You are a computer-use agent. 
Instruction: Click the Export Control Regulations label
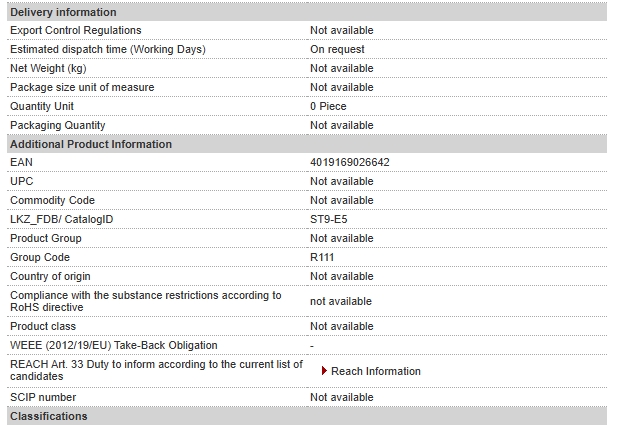(x=76, y=30)
